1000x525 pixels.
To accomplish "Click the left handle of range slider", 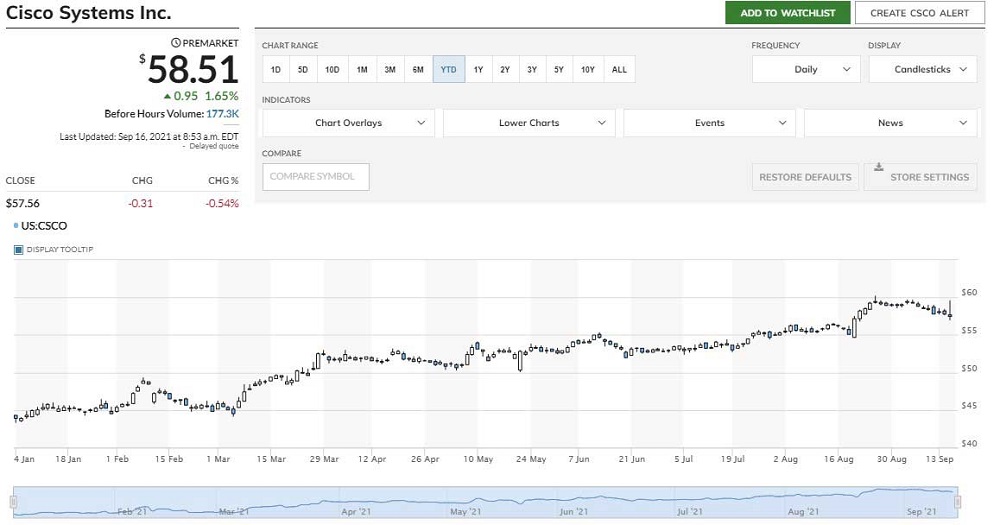I will point(13,503).
